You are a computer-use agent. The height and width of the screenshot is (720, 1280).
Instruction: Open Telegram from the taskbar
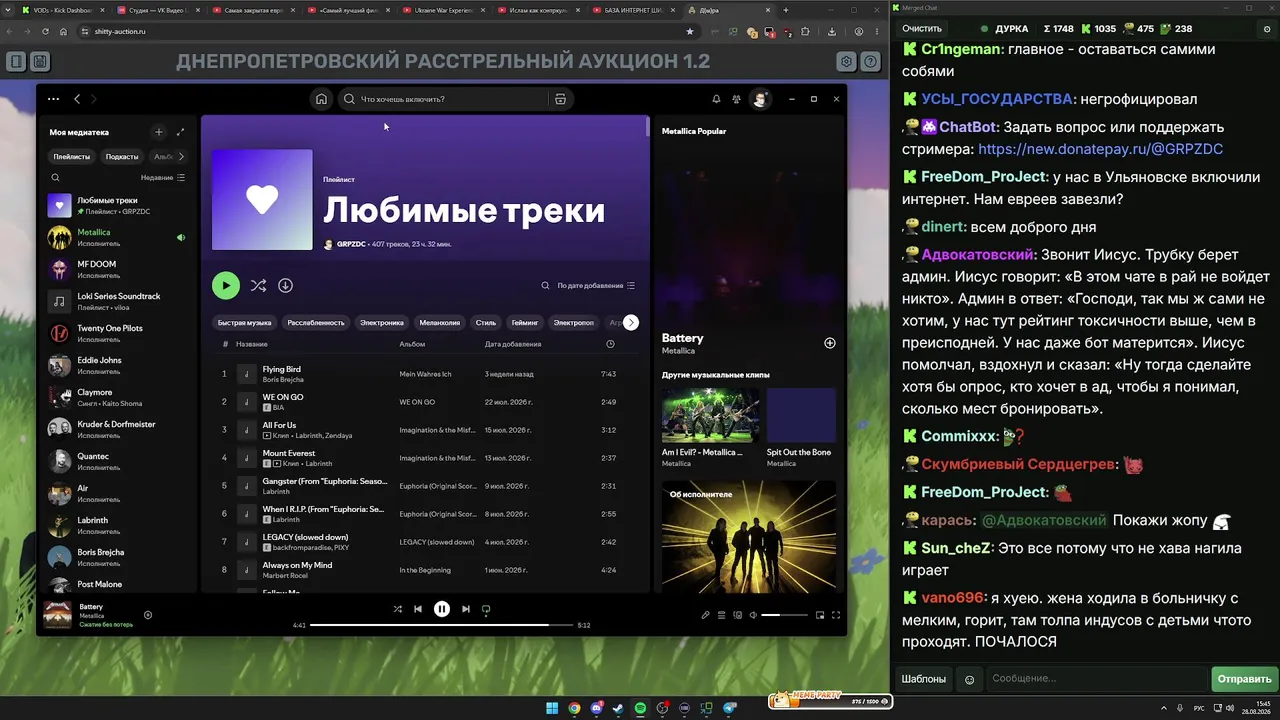(729, 708)
